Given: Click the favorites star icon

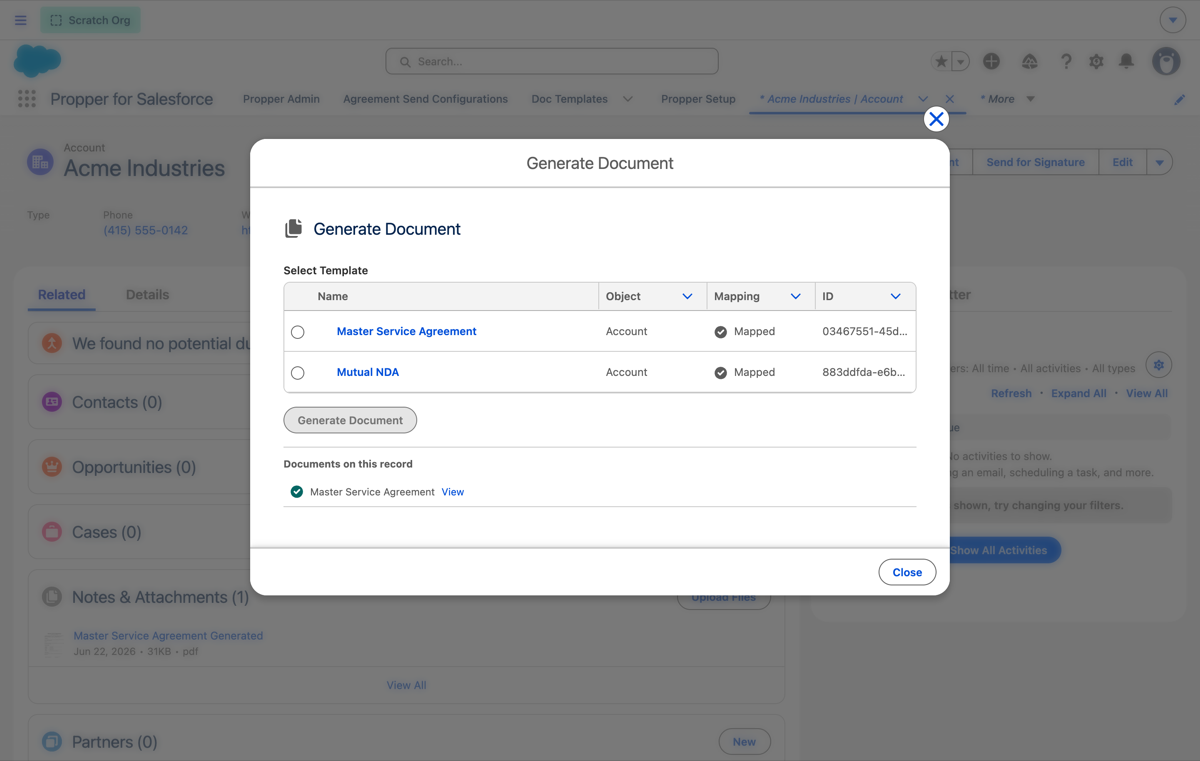Looking at the screenshot, I should click(941, 61).
